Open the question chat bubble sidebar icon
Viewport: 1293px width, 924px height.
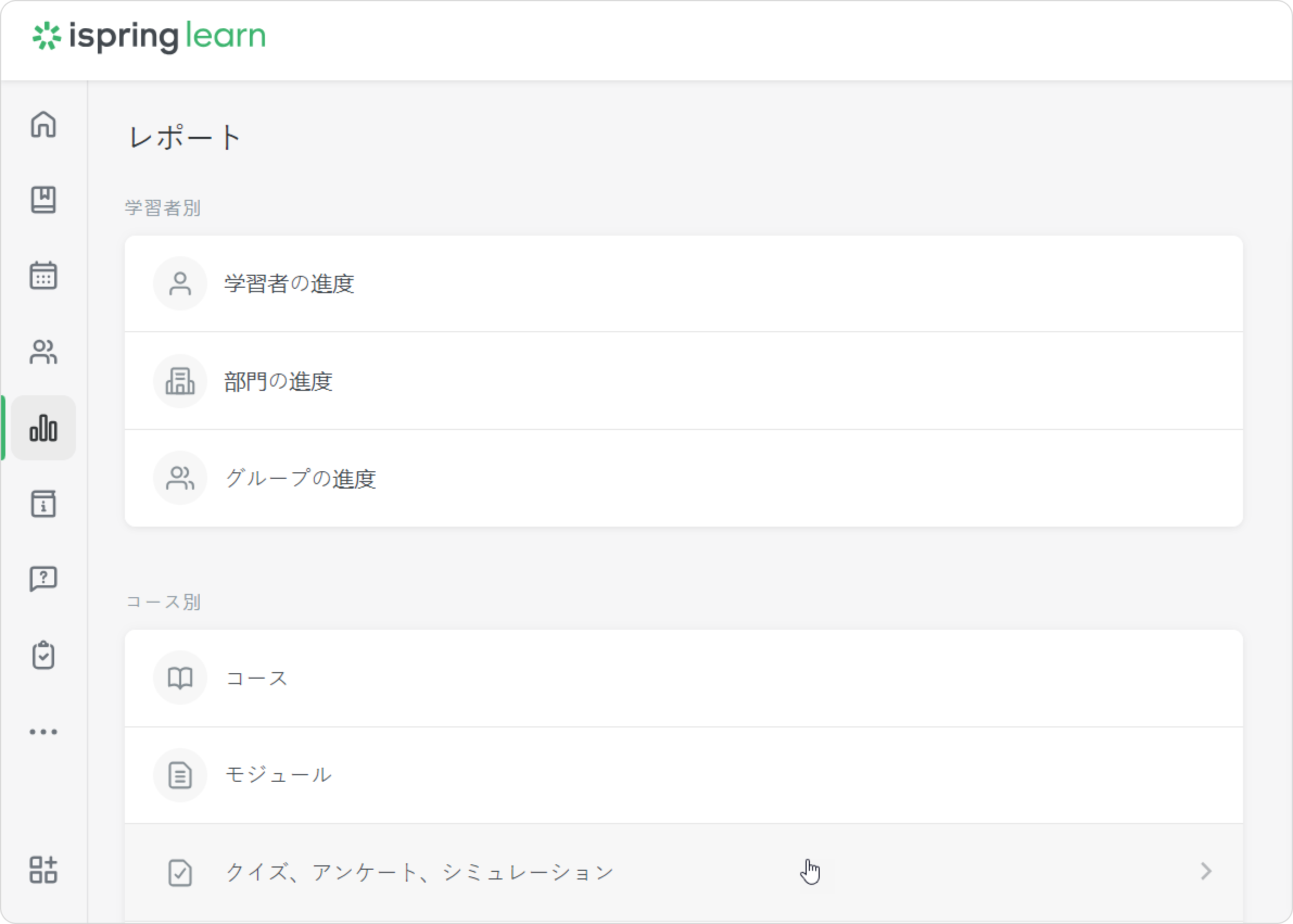click(43, 579)
